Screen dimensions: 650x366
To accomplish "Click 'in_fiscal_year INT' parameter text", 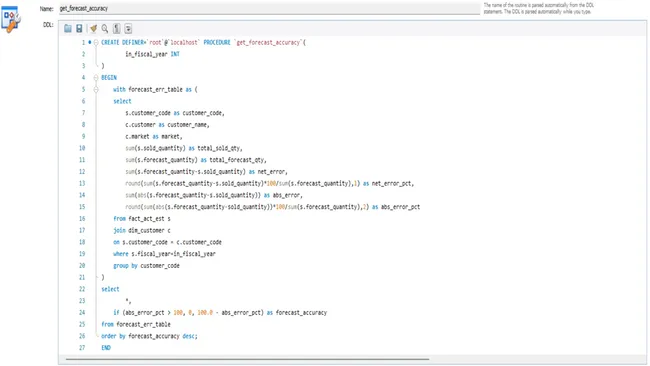I will pos(153,54).
